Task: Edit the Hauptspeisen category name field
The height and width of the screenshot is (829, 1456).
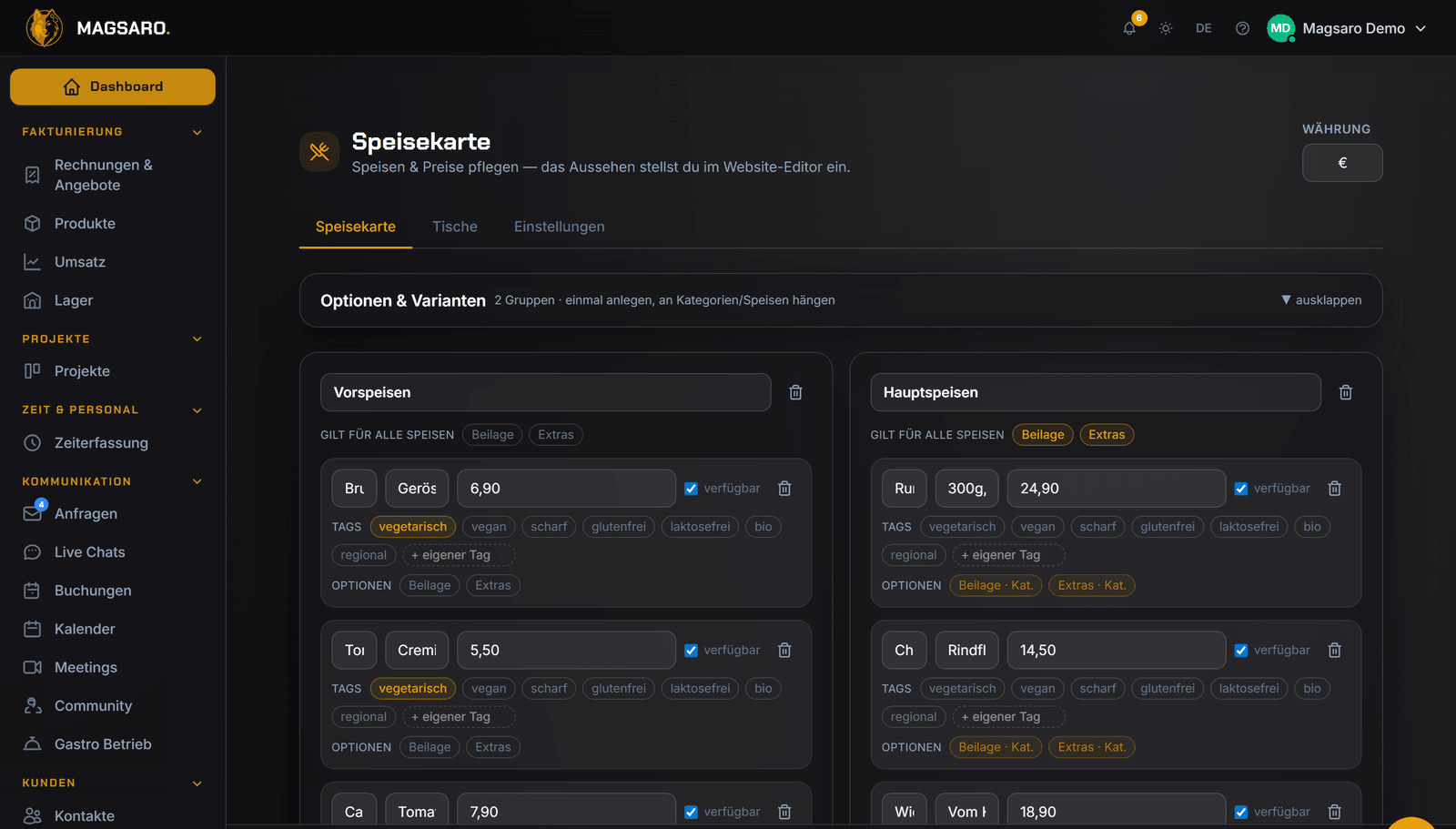Action: (1096, 392)
